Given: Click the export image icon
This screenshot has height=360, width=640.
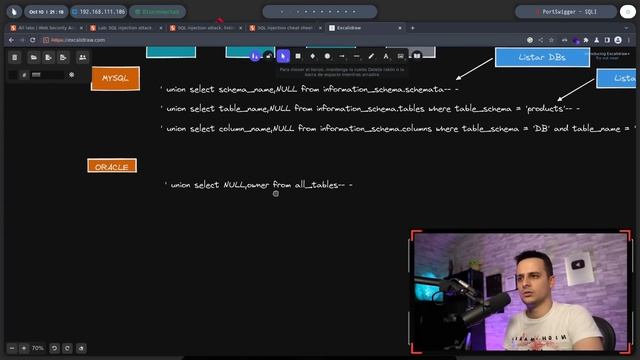Looking at the screenshot, I should click(63, 58).
